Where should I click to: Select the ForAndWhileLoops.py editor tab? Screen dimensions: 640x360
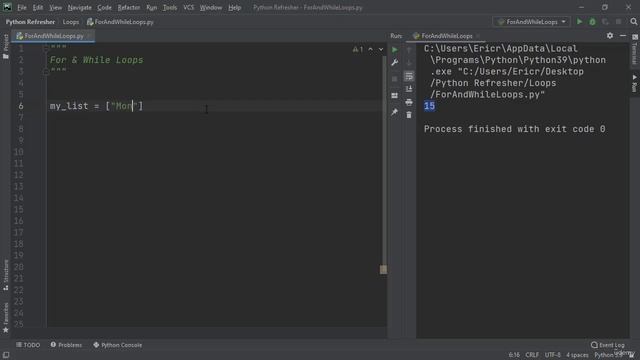pyautogui.click(x=53, y=36)
